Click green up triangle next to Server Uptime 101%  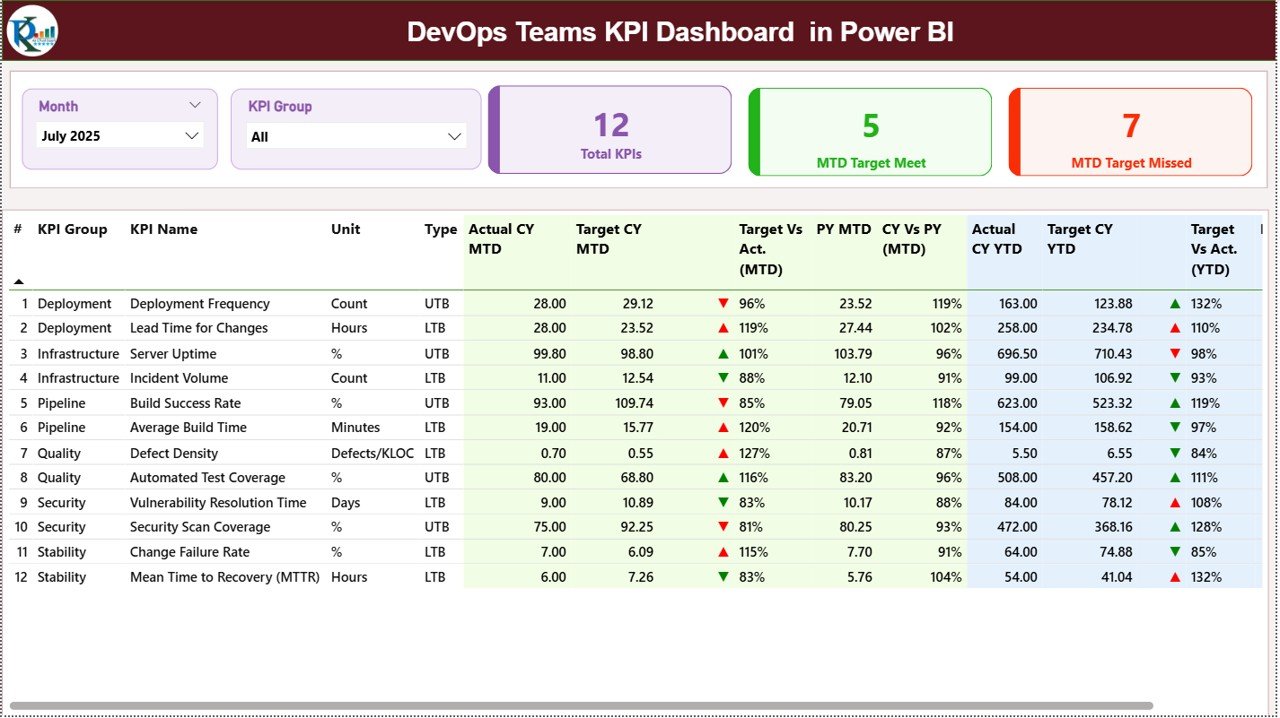(722, 353)
